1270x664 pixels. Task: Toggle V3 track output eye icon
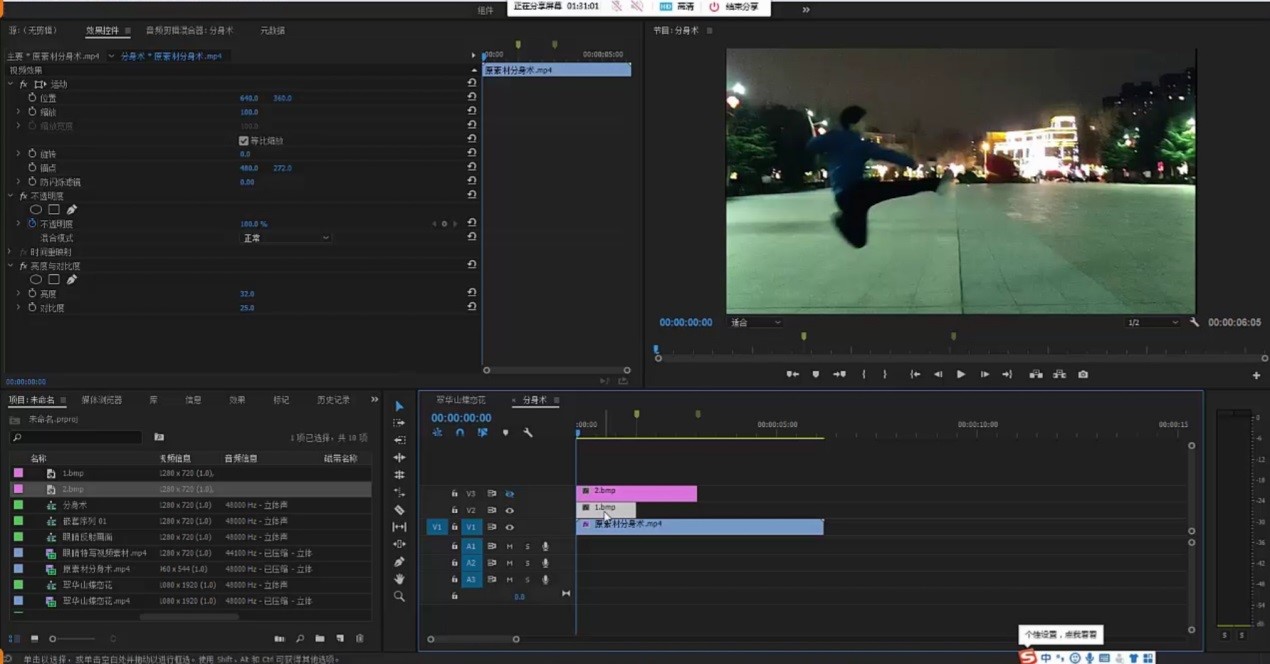tap(510, 493)
